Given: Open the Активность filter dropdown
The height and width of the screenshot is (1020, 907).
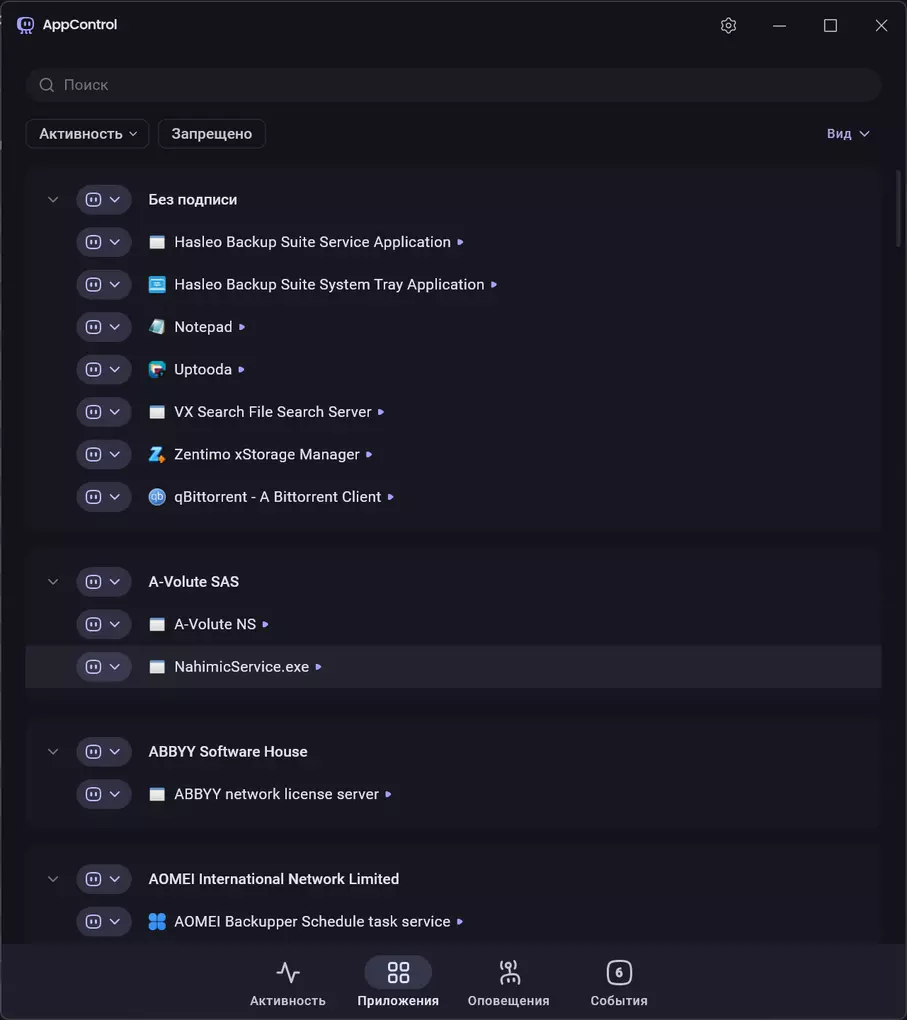Looking at the screenshot, I should 87,134.
